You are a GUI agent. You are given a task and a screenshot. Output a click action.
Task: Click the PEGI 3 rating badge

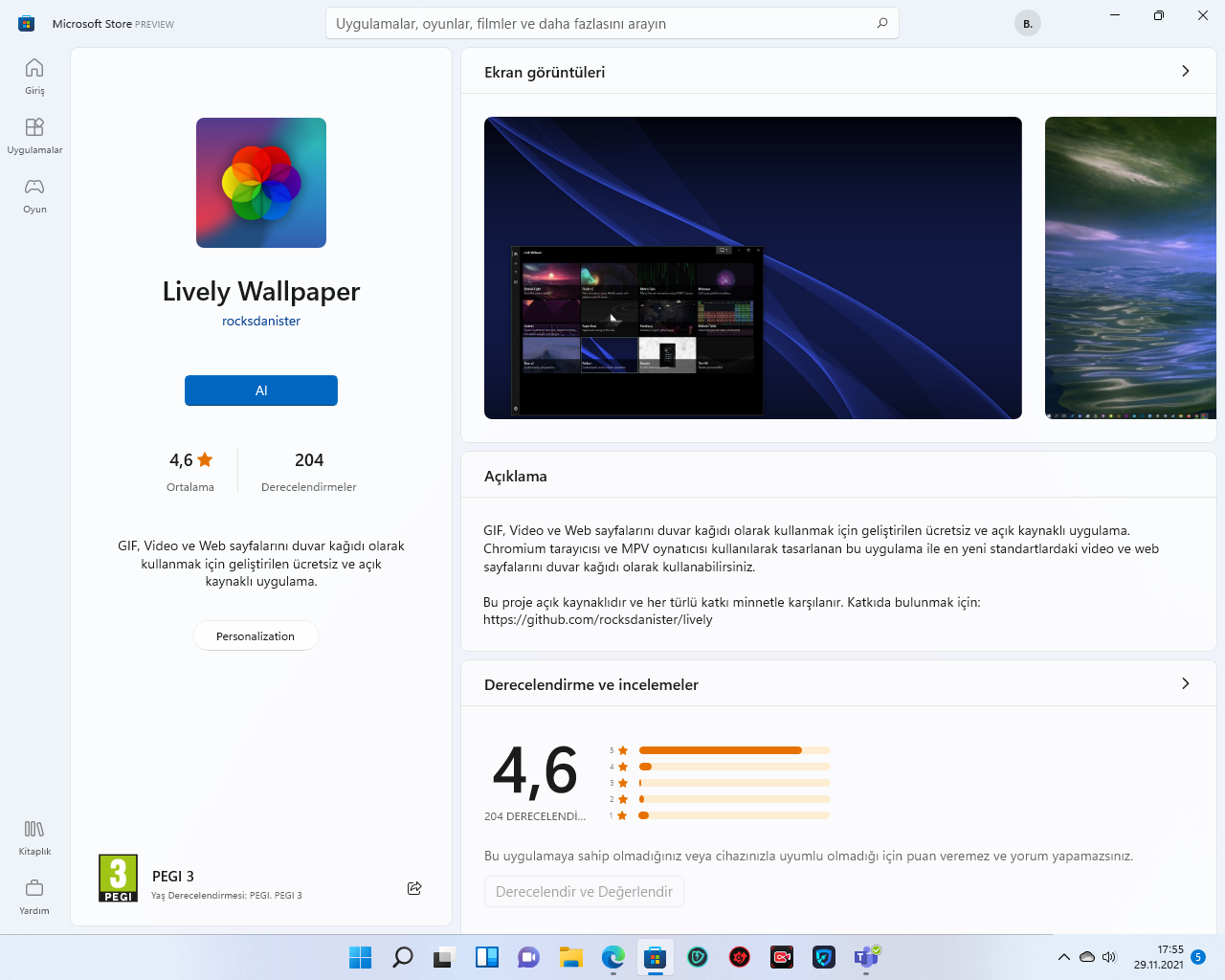click(x=119, y=878)
